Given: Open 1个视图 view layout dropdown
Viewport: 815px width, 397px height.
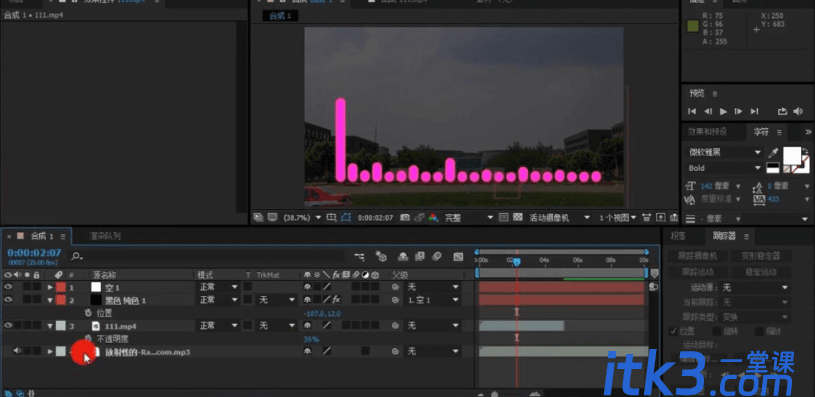Looking at the screenshot, I should point(617,217).
